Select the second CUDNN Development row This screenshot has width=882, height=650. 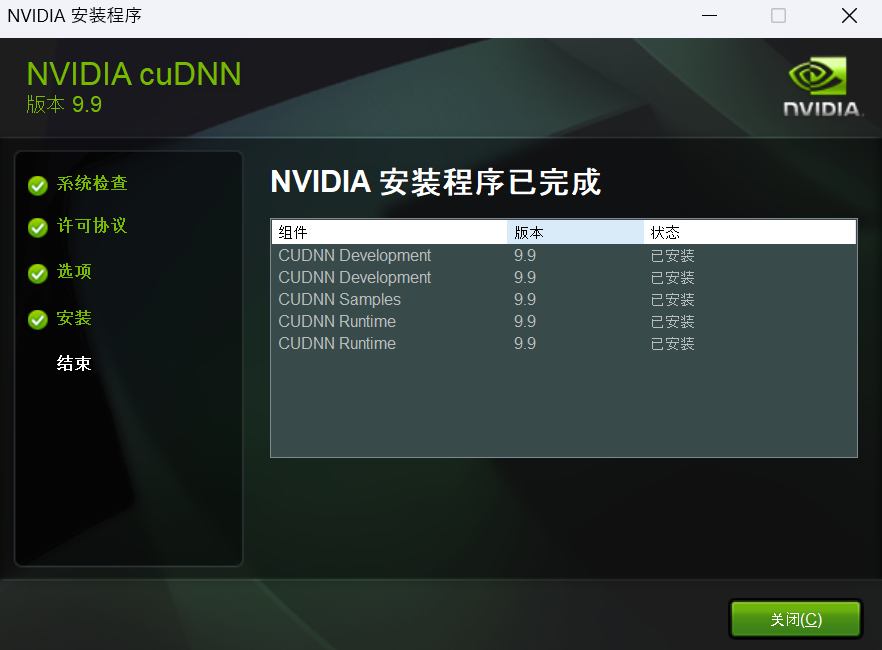coord(564,277)
